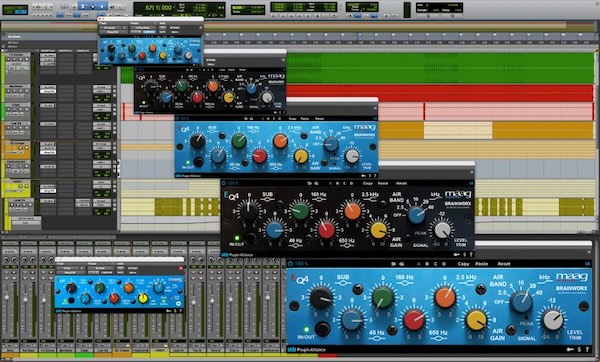Click UI icon at top-right of largest blue EQ4
The image size is (600, 362).
click(x=587, y=264)
